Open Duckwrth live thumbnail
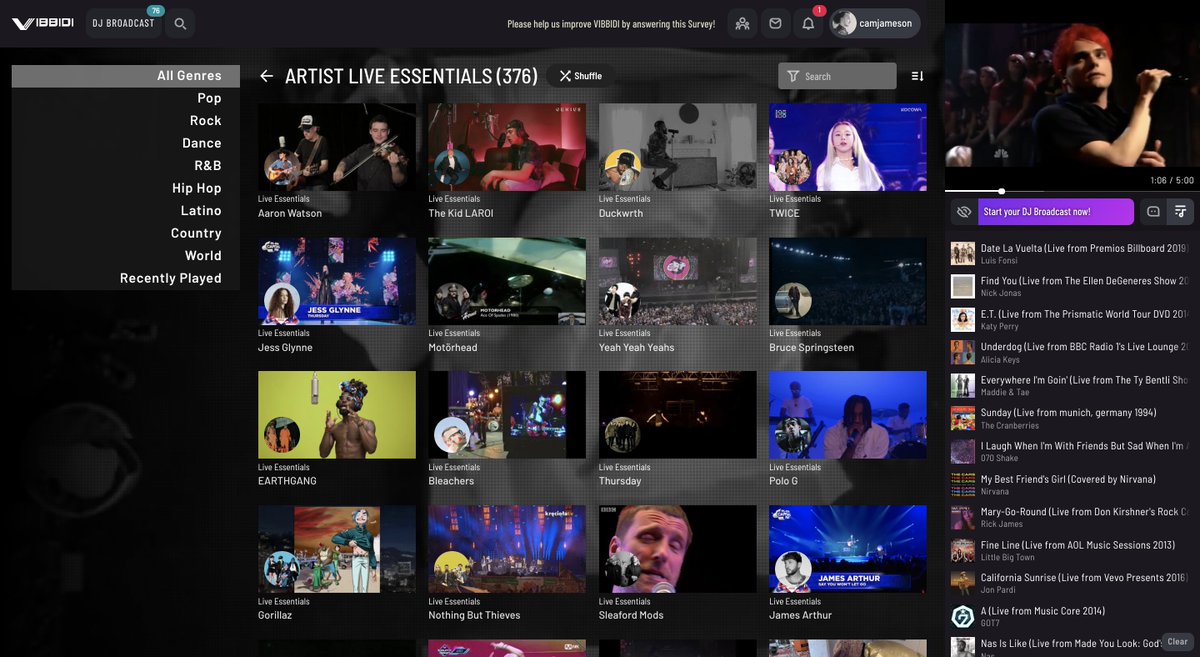The image size is (1200, 657). point(678,147)
